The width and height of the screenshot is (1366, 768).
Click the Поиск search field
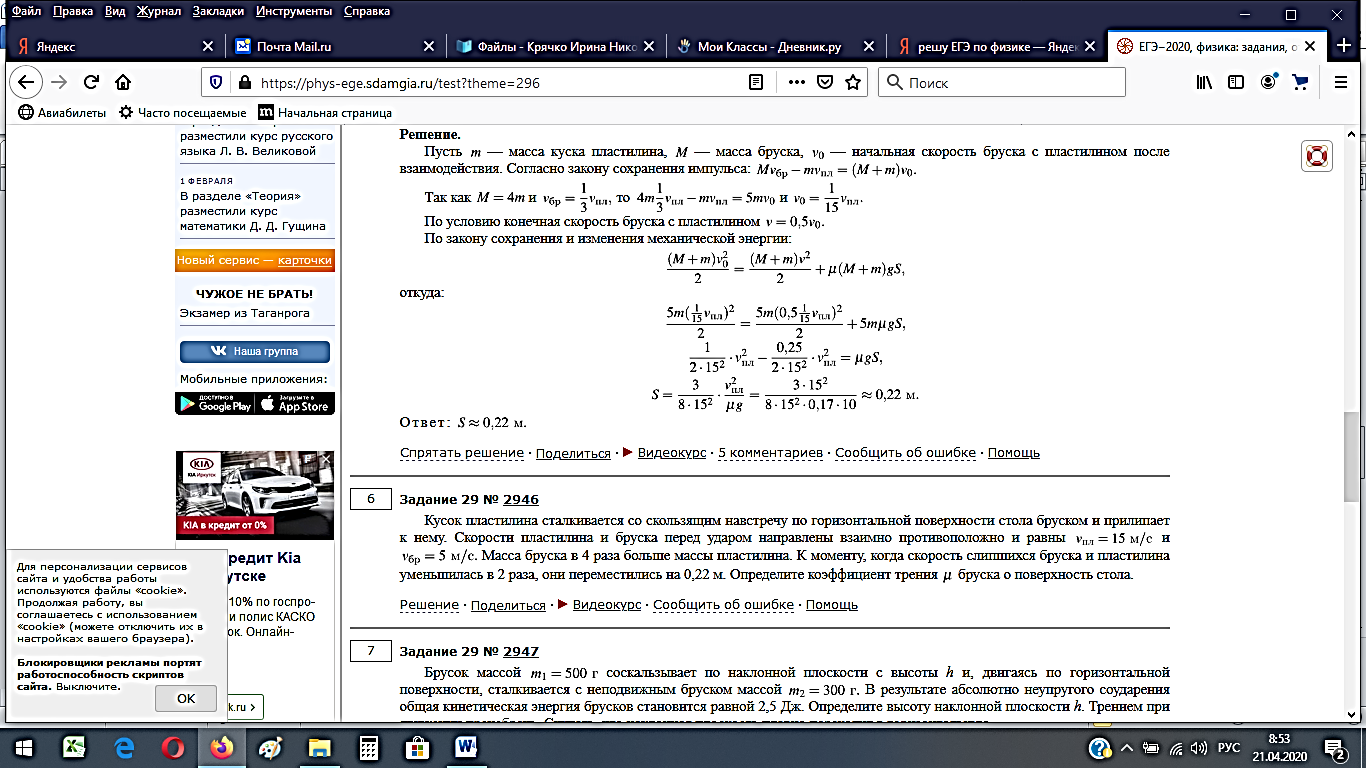(1002, 83)
